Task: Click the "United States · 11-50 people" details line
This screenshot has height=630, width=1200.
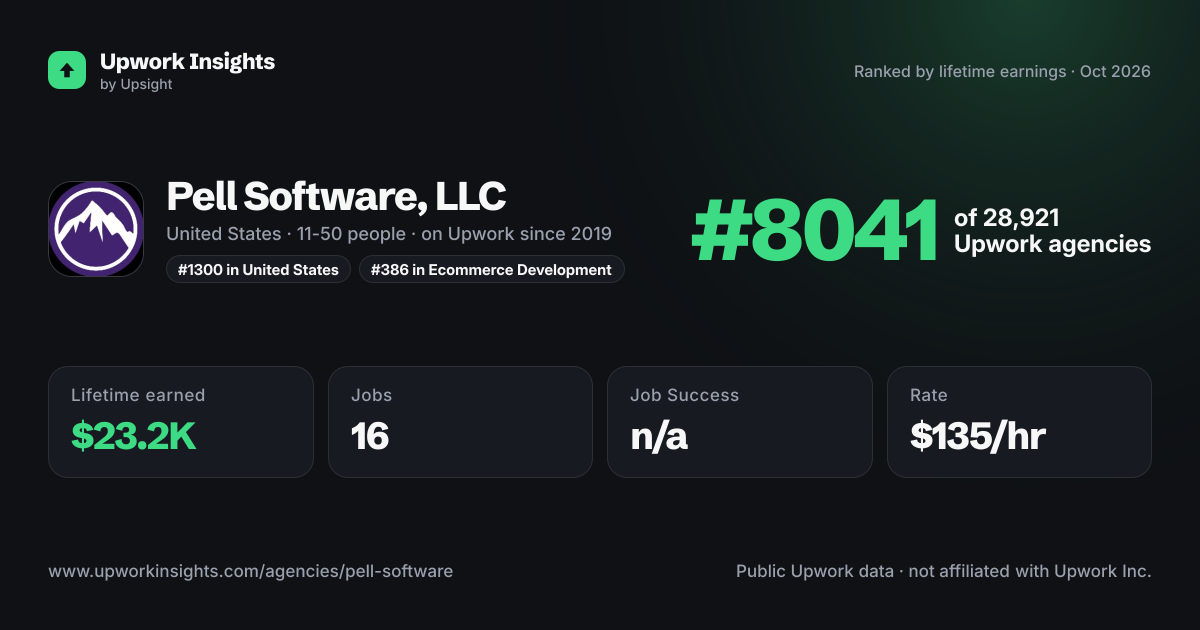Action: (x=389, y=234)
